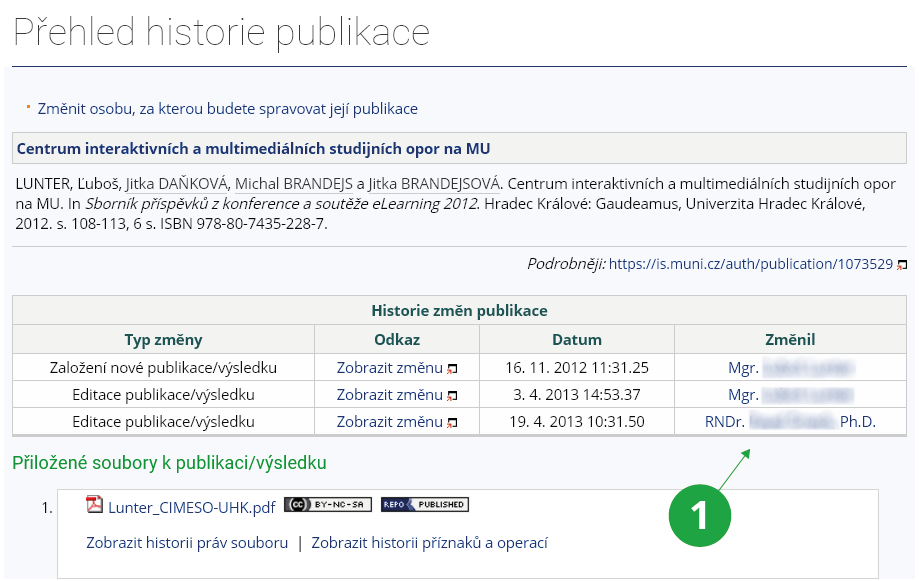
Task: Click new-window icon in the 16. 11. 2012 row
Action: point(452,368)
